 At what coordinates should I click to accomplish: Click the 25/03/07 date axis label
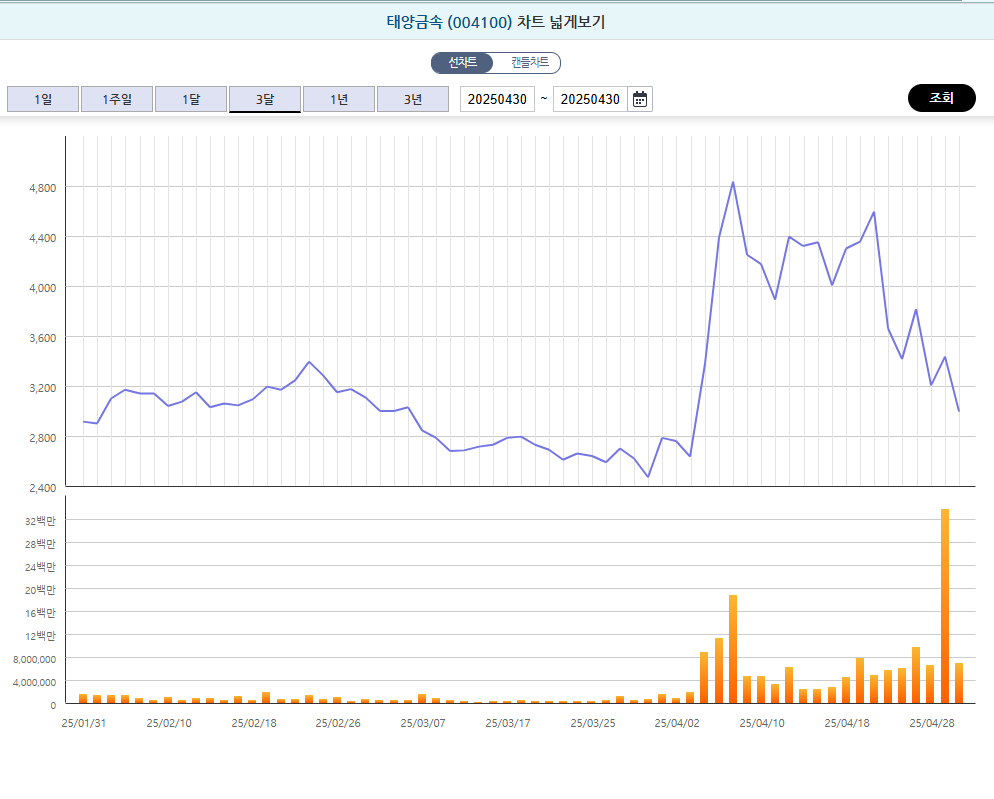click(x=423, y=723)
